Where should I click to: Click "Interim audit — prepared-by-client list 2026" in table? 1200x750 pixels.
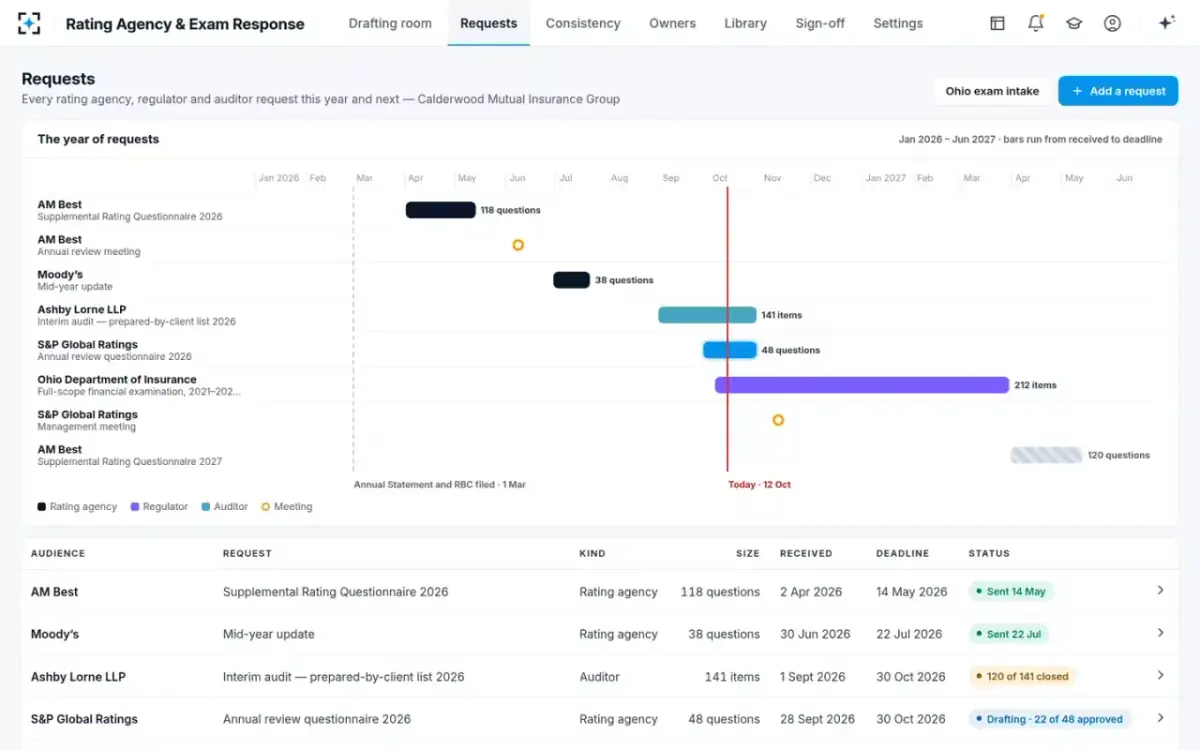tap(344, 677)
